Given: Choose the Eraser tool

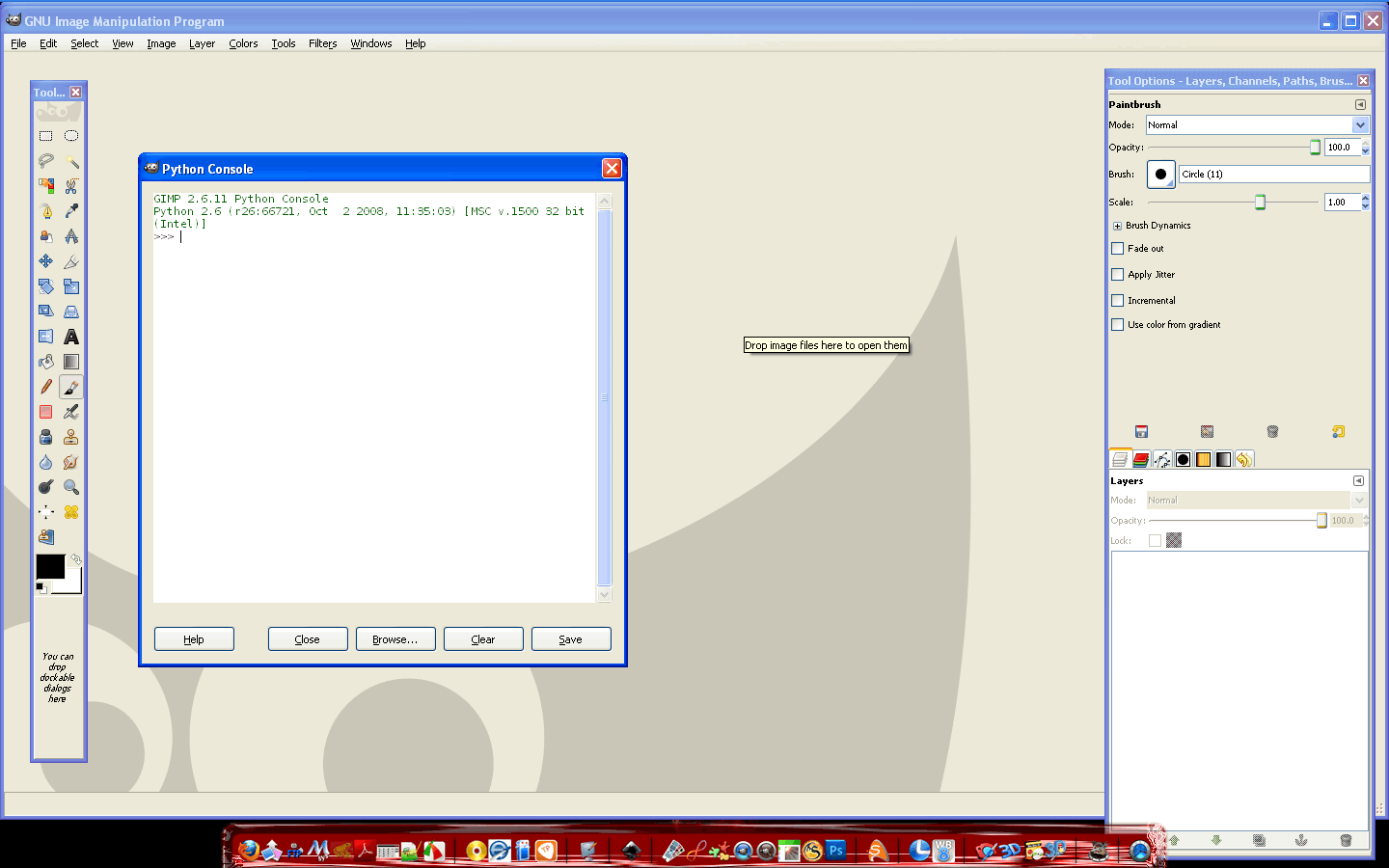Looking at the screenshot, I should (x=45, y=412).
